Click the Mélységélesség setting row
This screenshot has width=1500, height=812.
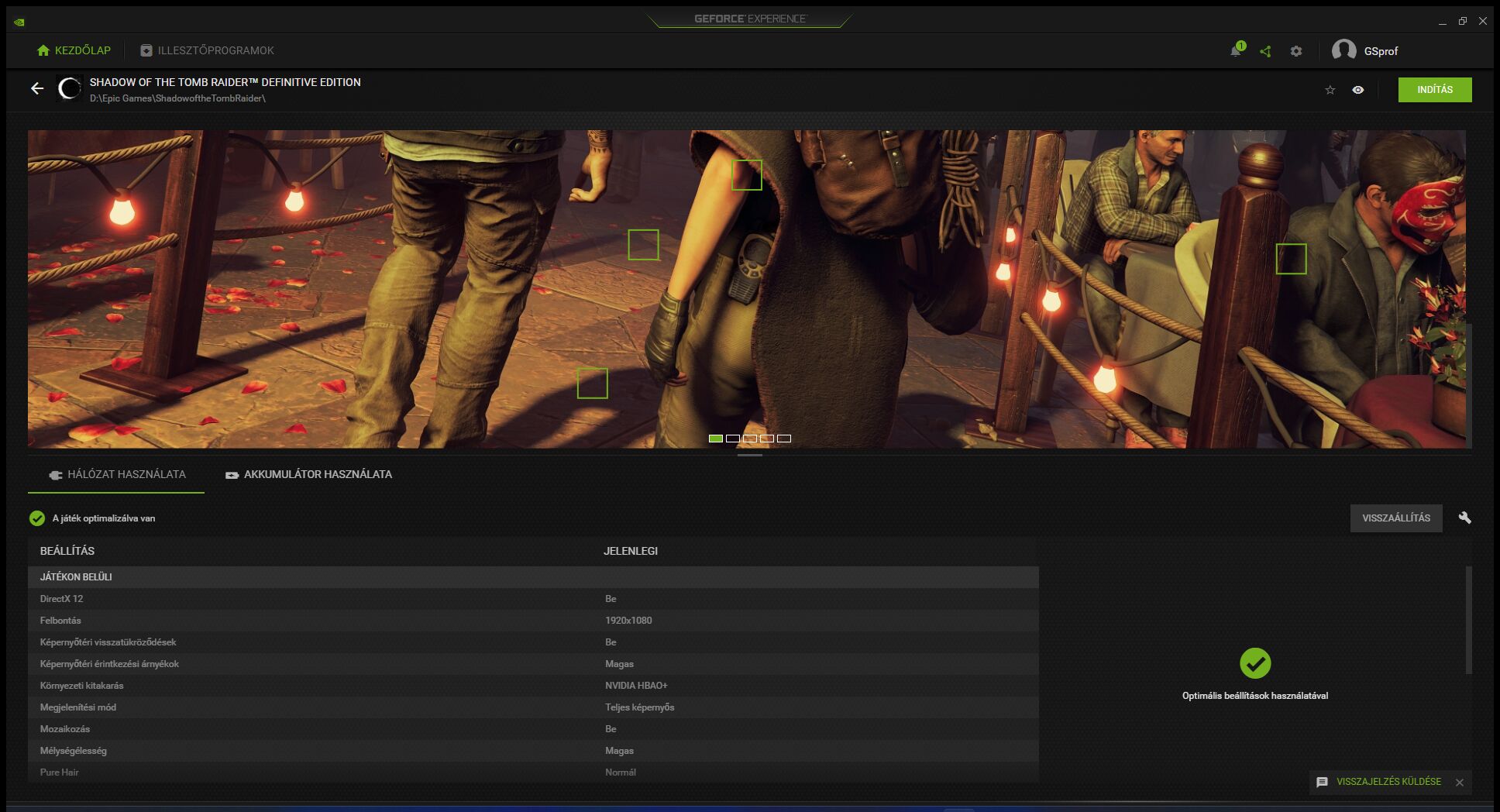coord(533,751)
